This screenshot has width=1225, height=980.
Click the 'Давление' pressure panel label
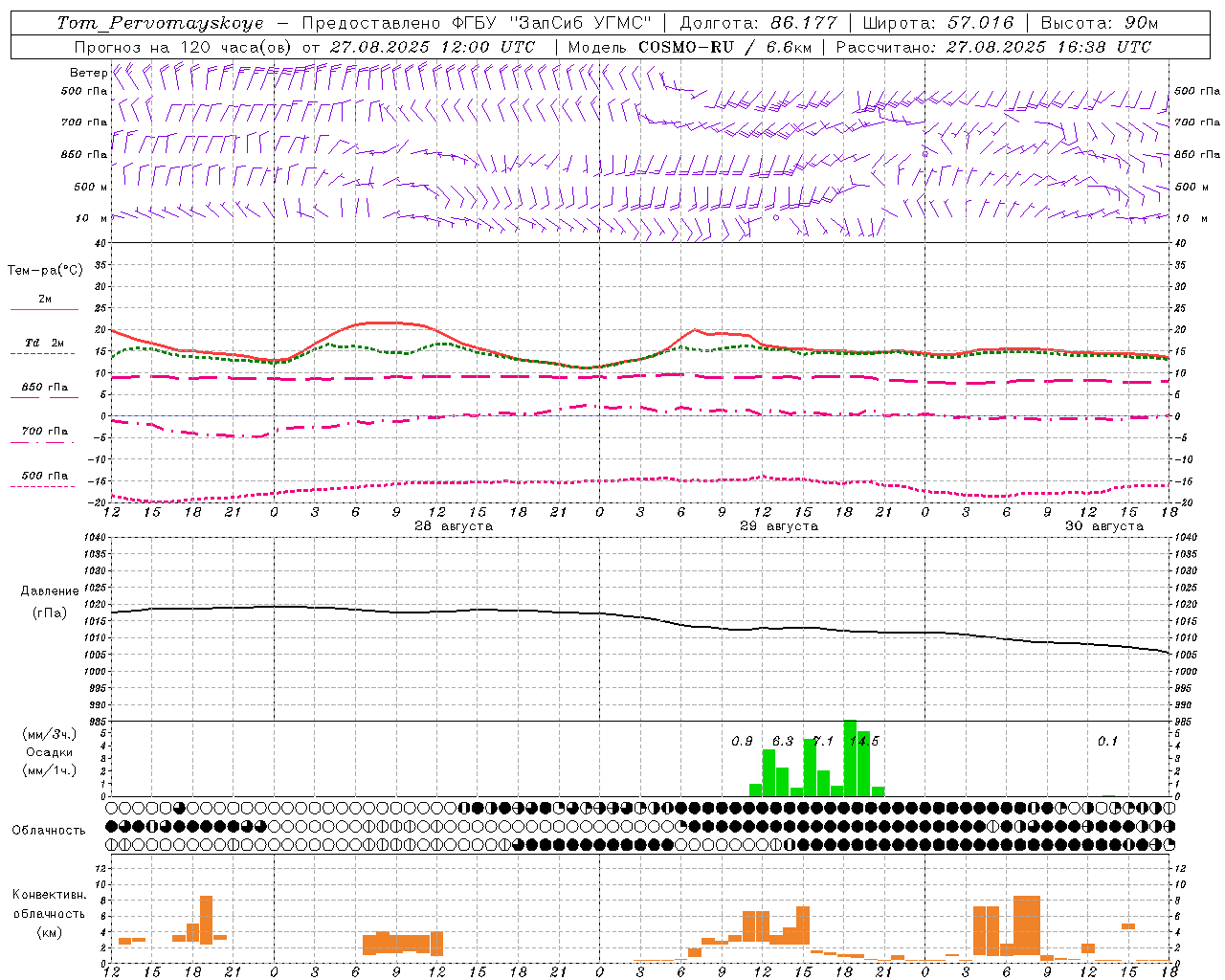[x=50, y=591]
